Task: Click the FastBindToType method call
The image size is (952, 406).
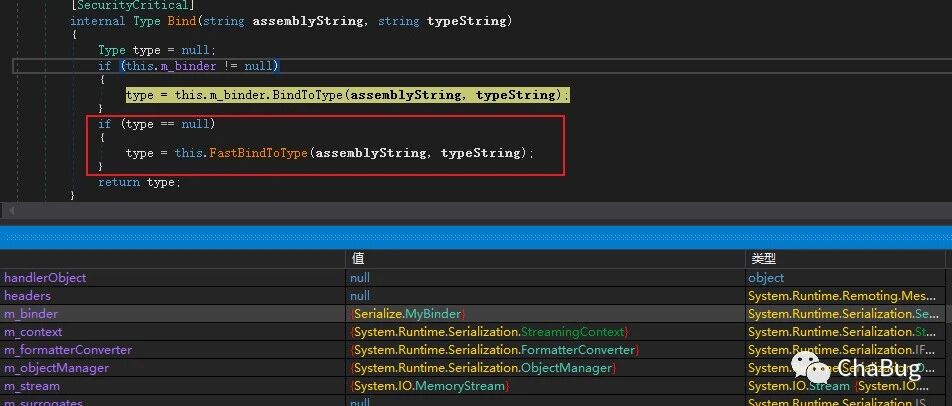Action: click(x=259, y=153)
